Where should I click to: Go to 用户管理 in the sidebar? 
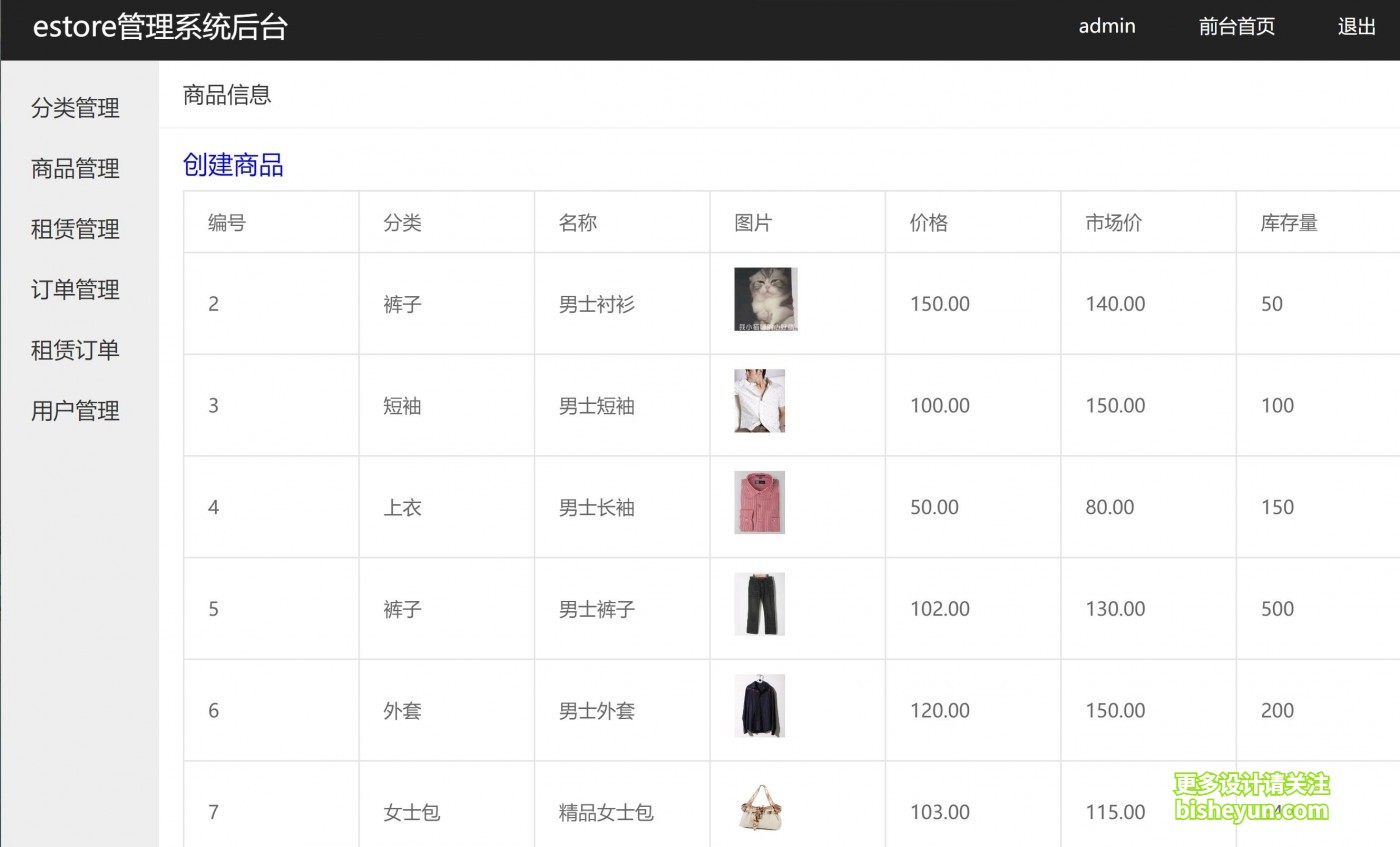click(x=75, y=411)
